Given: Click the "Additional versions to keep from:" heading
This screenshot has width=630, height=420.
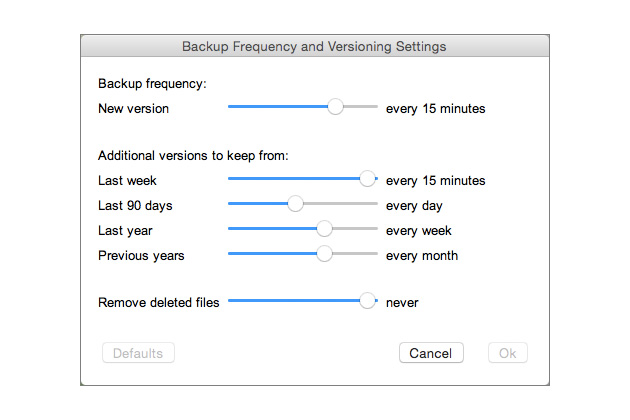Looking at the screenshot, I should (193, 156).
